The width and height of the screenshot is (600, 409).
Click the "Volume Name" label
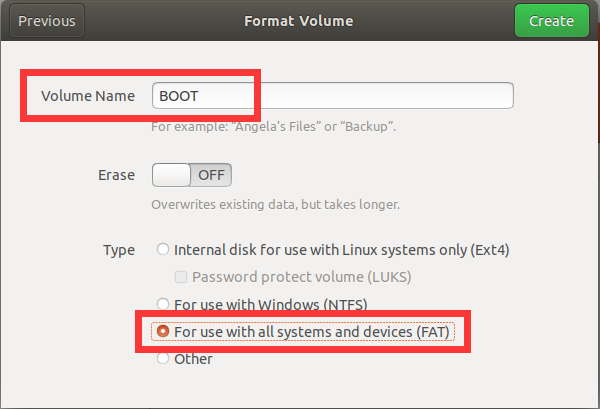click(88, 96)
